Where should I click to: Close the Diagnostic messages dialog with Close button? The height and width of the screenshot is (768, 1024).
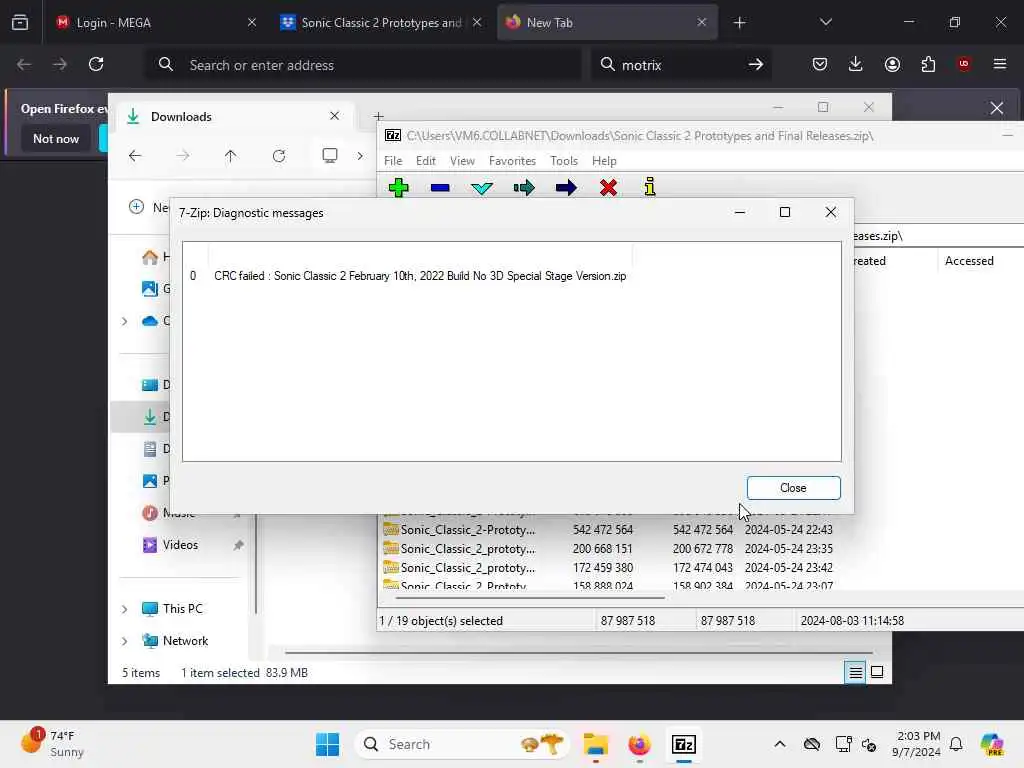[793, 488]
